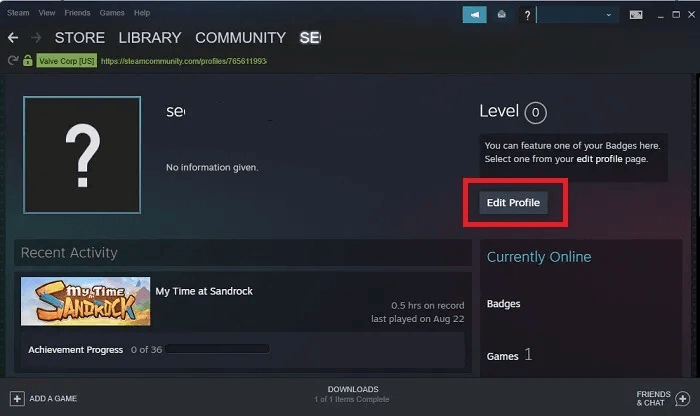Screen dimensions: 700x416
Task: Click the Achievement Progress label
Action: click(x=75, y=349)
